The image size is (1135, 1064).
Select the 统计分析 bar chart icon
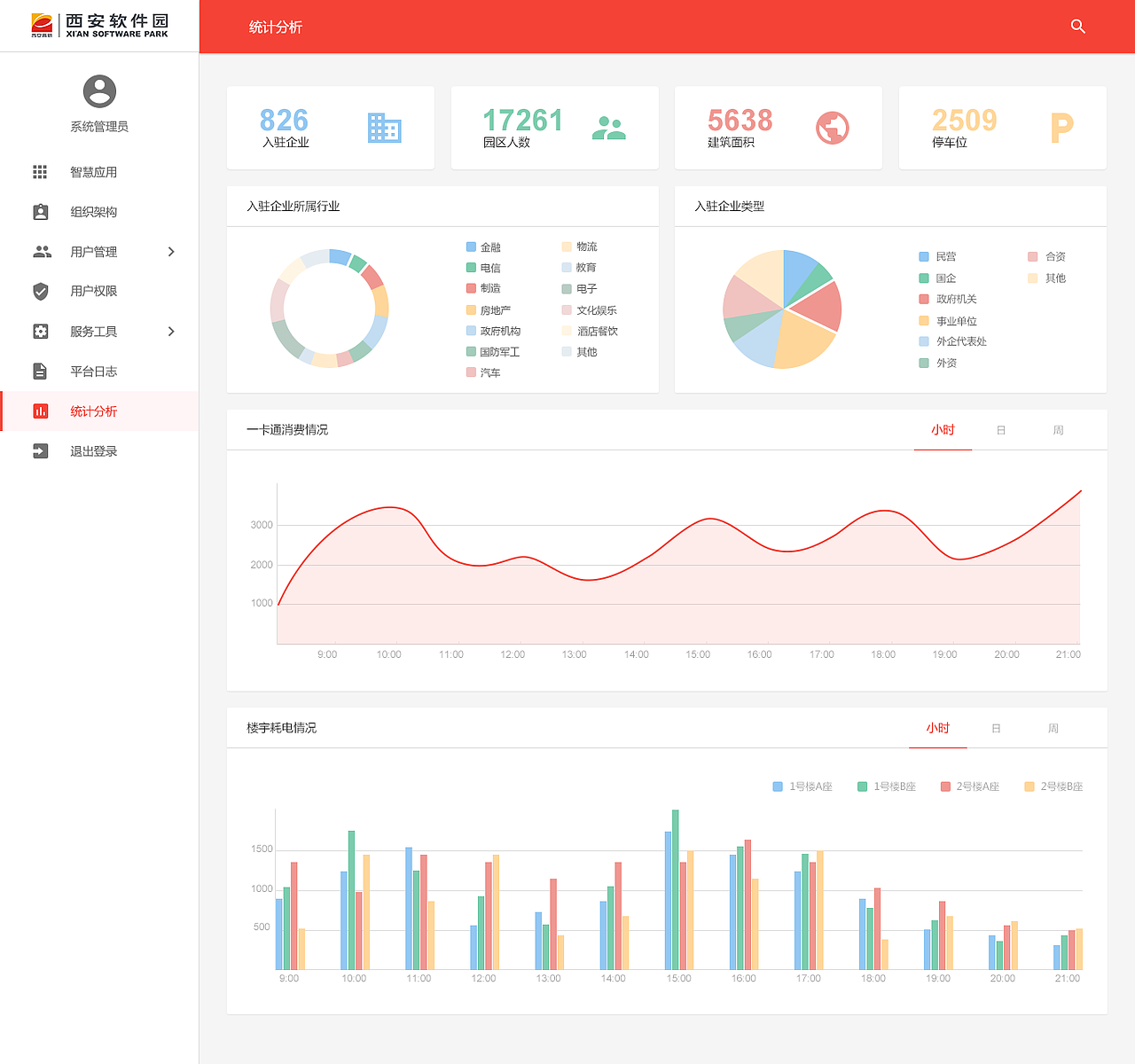click(x=40, y=411)
